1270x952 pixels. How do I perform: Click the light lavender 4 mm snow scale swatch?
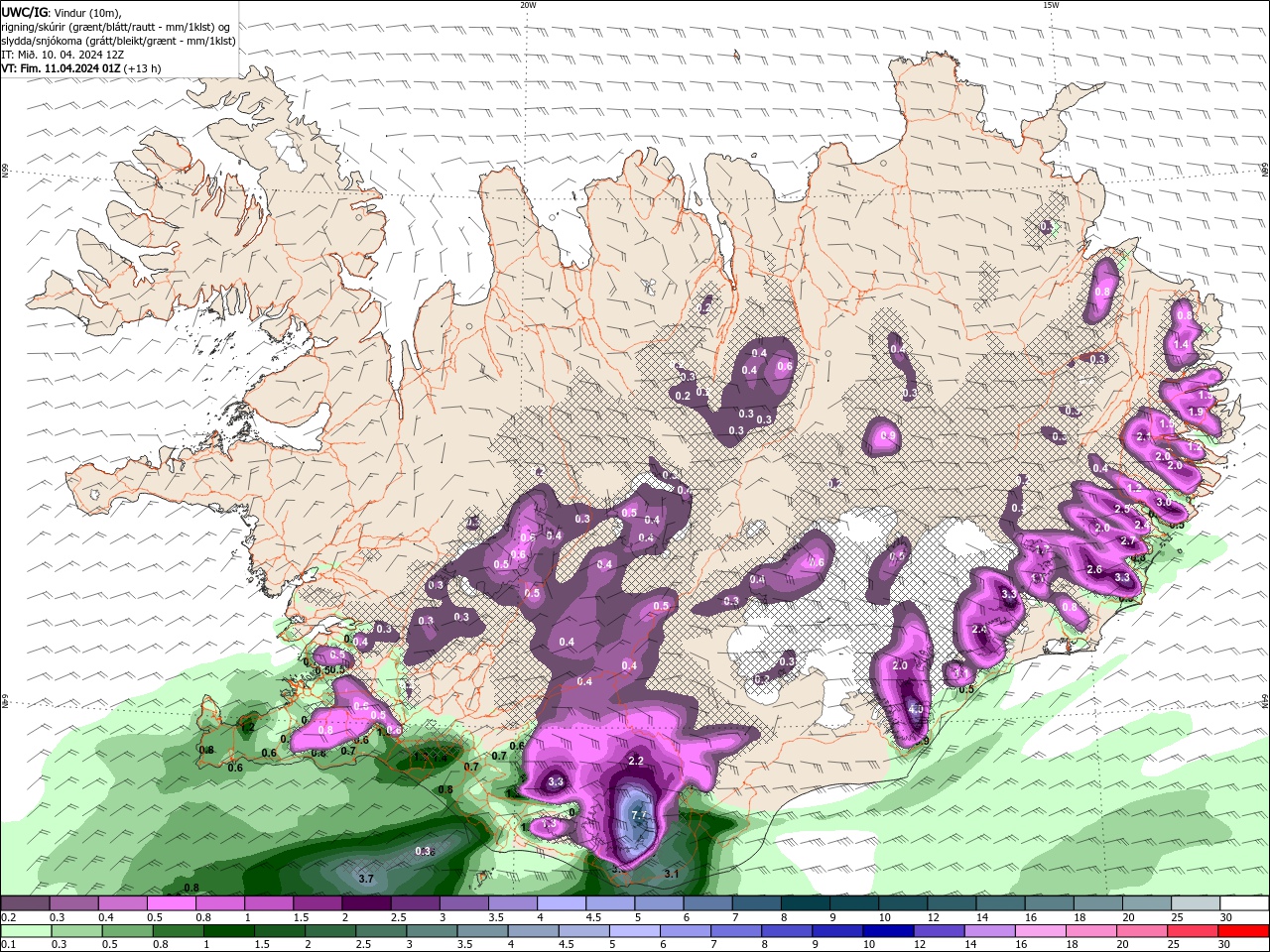click(563, 903)
